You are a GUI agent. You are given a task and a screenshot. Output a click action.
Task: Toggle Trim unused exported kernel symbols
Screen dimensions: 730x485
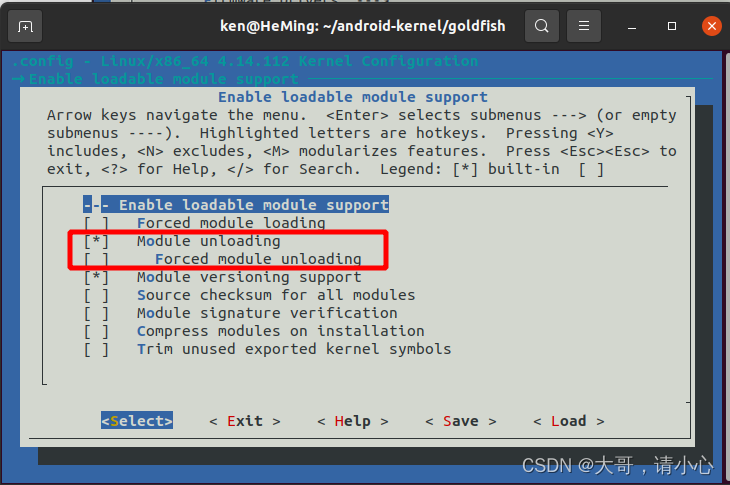96,350
